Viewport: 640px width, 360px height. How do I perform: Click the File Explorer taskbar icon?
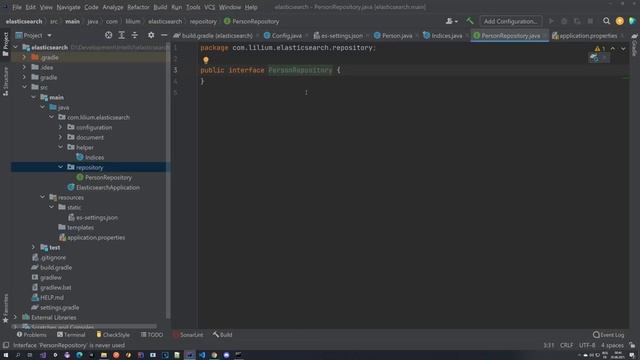point(104,355)
